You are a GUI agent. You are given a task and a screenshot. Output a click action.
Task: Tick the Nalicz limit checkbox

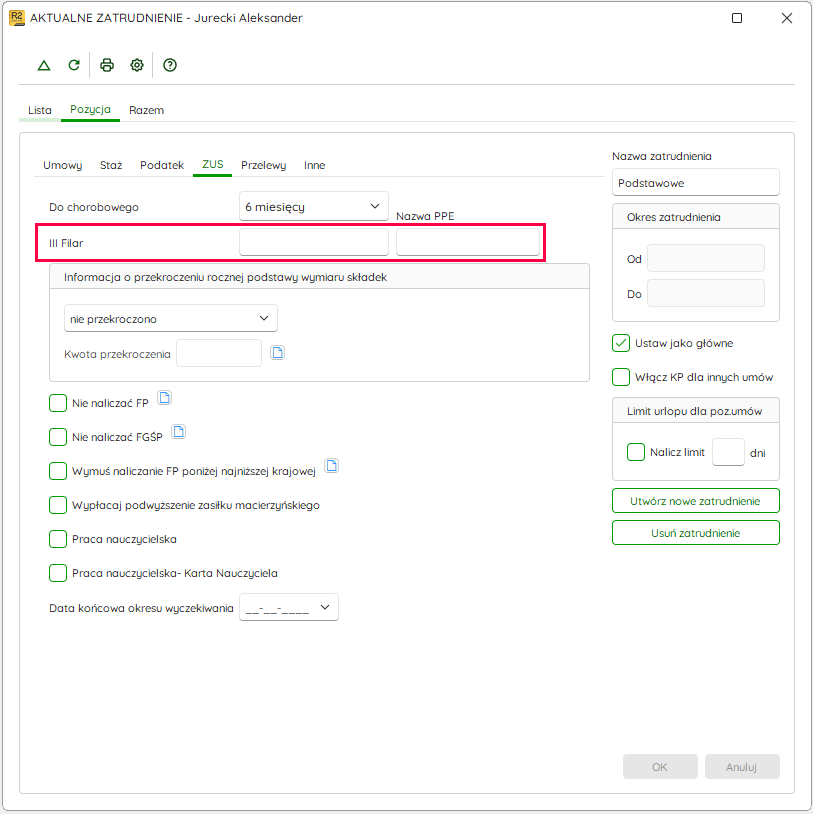pyautogui.click(x=636, y=452)
